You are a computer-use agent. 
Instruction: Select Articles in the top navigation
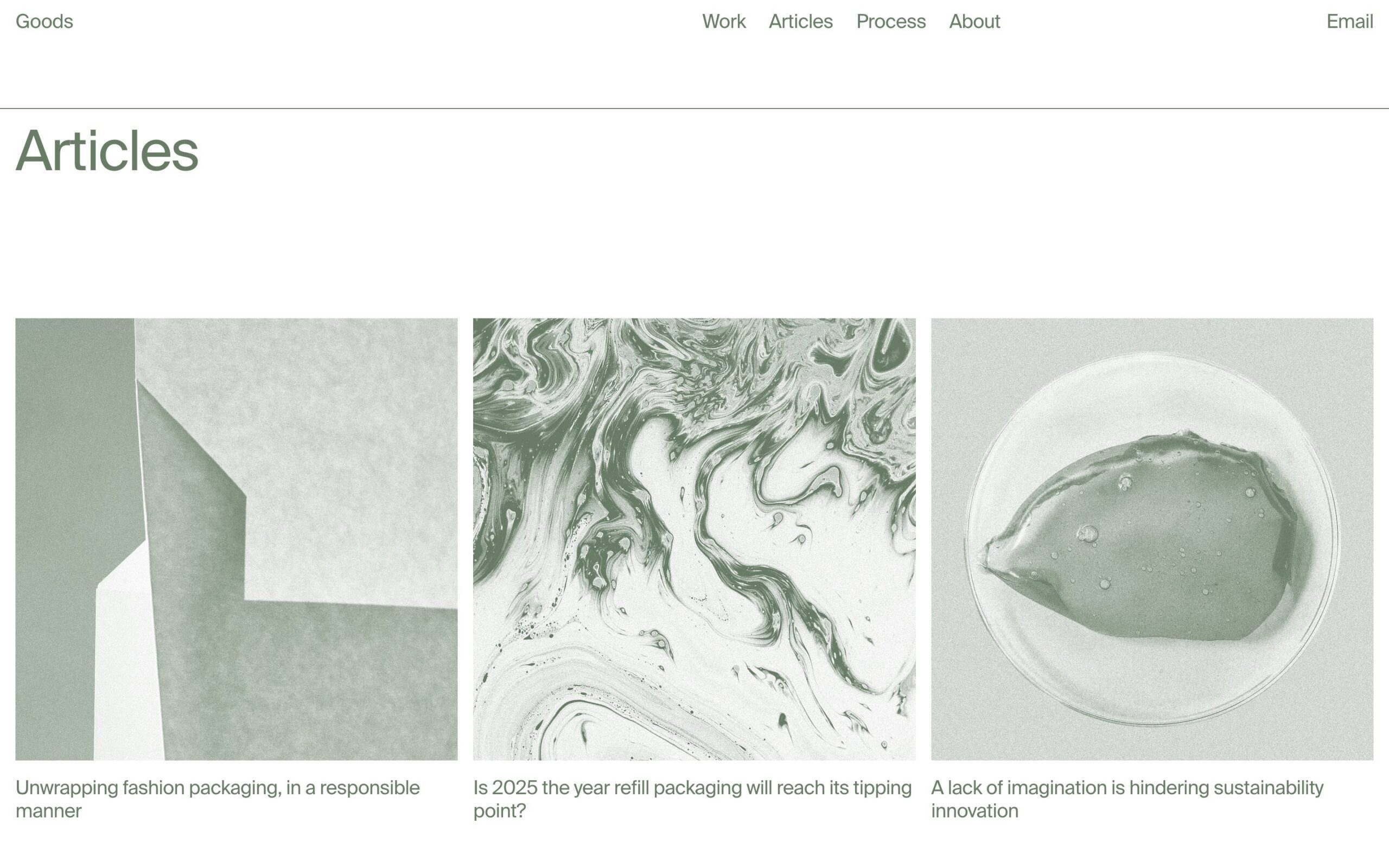(801, 21)
